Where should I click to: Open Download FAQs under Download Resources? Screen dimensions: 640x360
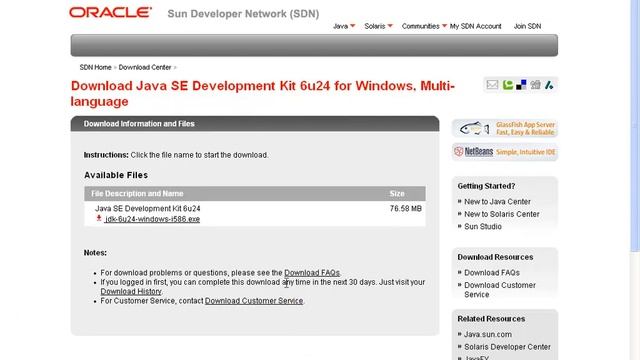coord(492,273)
